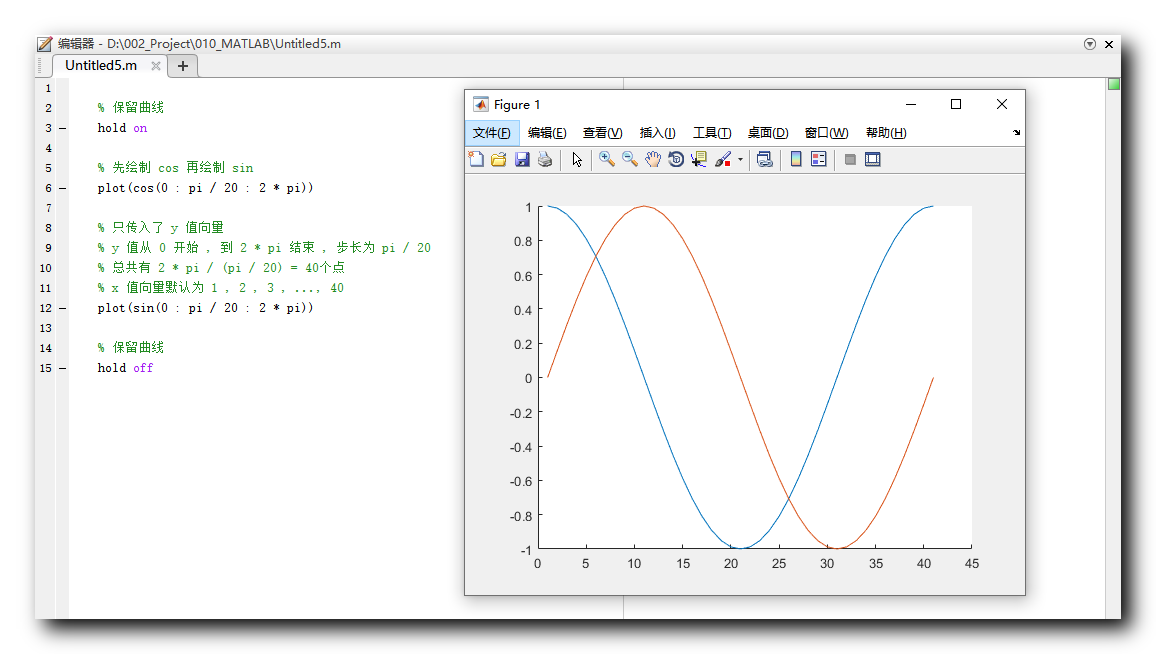Click comment '% 只传入了 y 值向量'
The image size is (1156, 654).
(161, 228)
